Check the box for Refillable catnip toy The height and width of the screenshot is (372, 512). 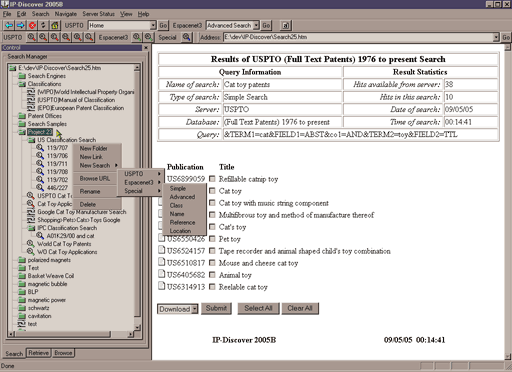point(212,179)
